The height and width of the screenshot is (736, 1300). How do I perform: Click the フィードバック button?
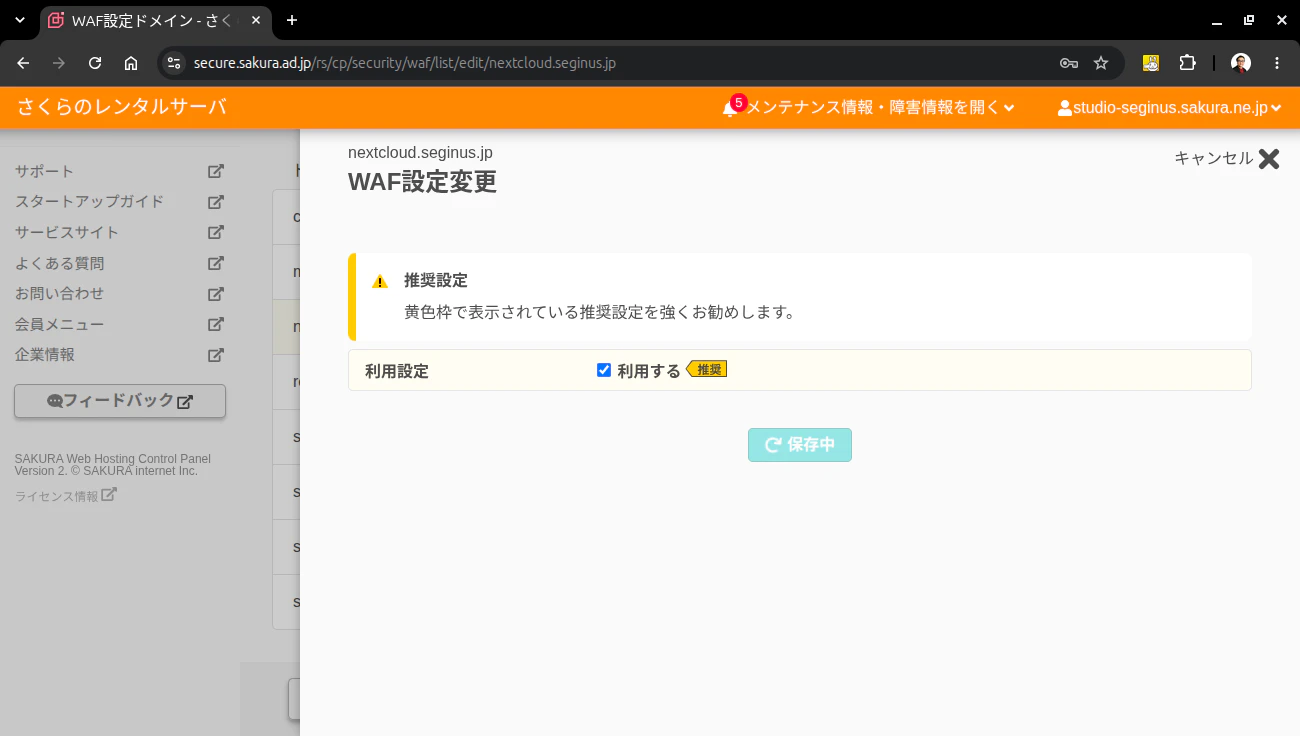tap(120, 401)
